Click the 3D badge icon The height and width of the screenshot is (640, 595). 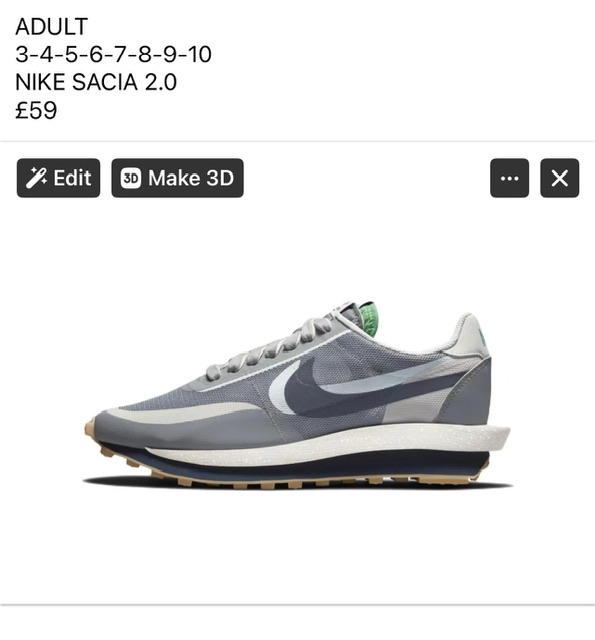click(x=131, y=178)
